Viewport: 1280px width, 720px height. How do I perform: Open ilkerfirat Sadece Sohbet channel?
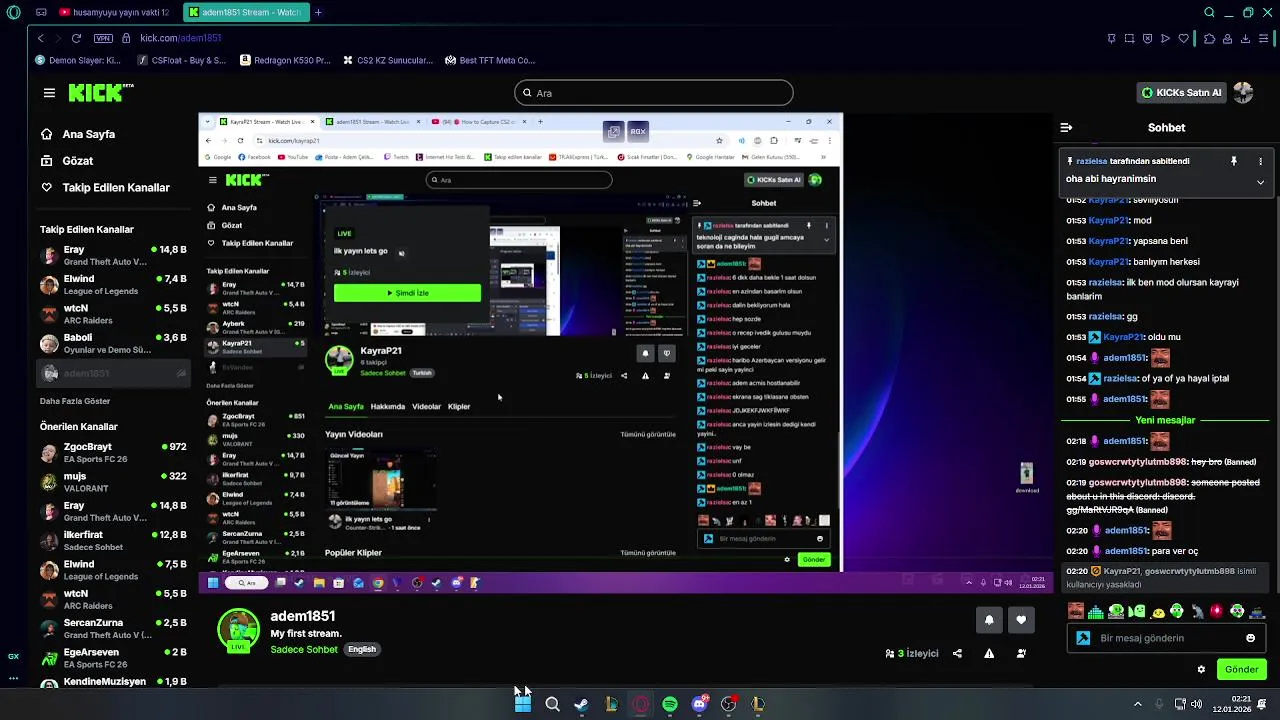pos(113,541)
